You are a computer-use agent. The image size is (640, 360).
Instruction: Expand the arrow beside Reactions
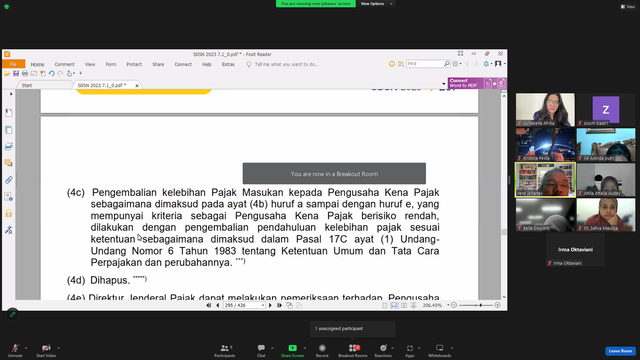point(393,348)
